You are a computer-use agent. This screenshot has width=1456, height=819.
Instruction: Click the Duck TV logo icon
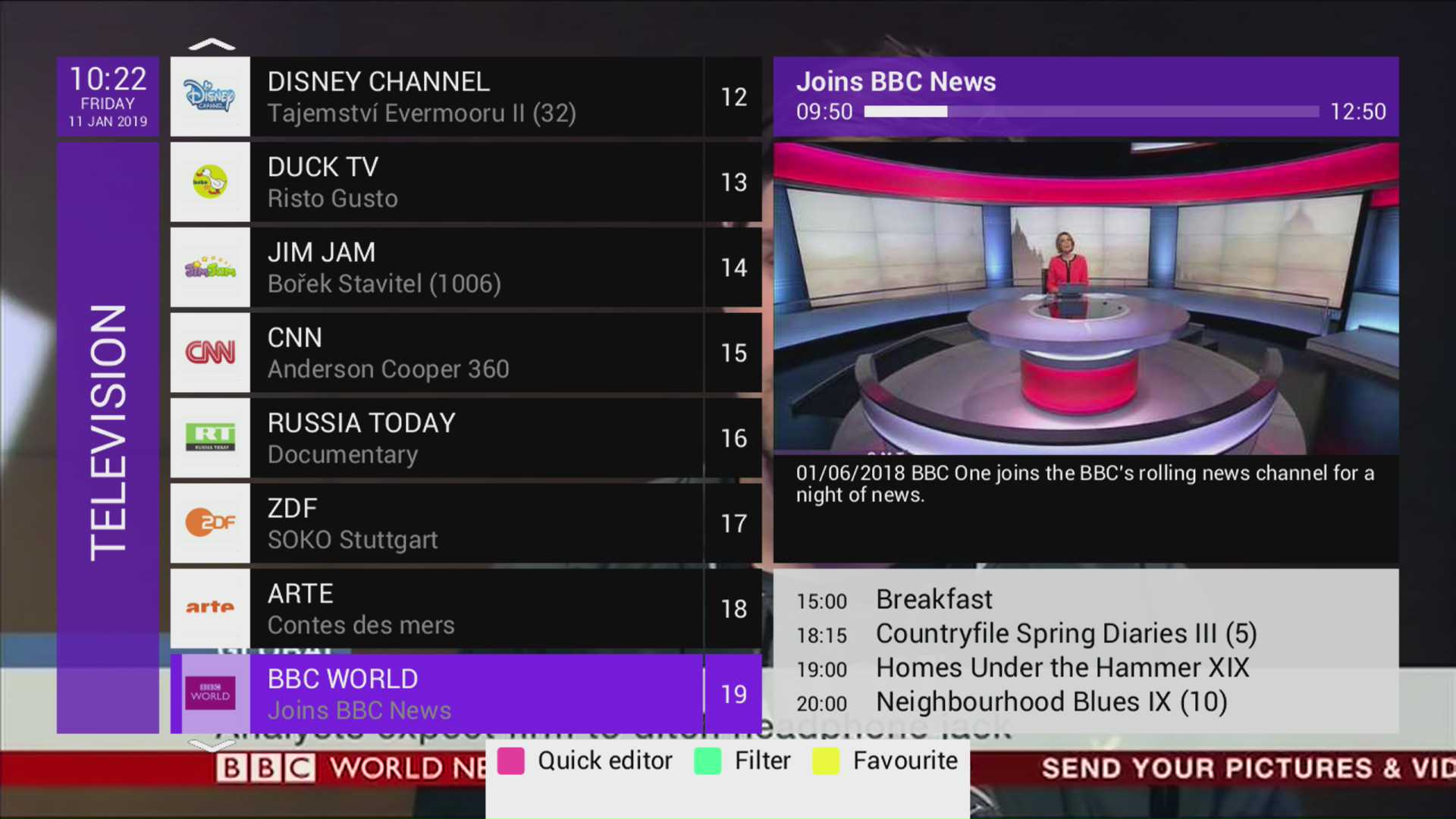tap(210, 182)
